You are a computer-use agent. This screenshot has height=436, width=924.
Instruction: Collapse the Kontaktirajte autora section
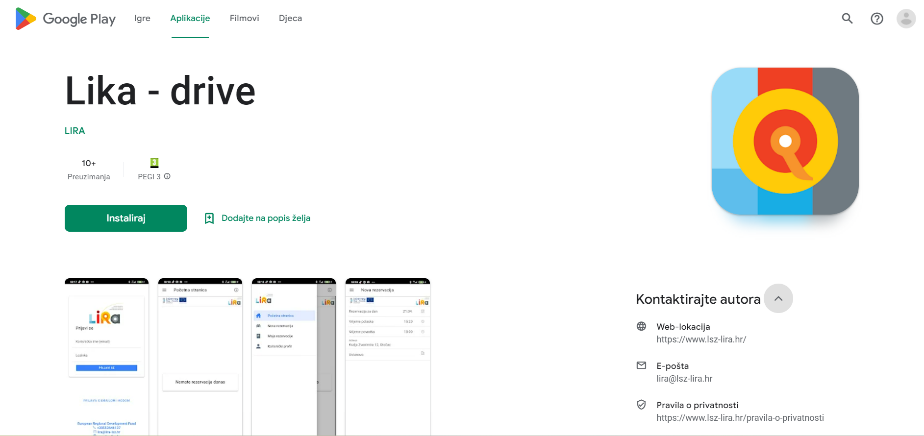coord(778,299)
